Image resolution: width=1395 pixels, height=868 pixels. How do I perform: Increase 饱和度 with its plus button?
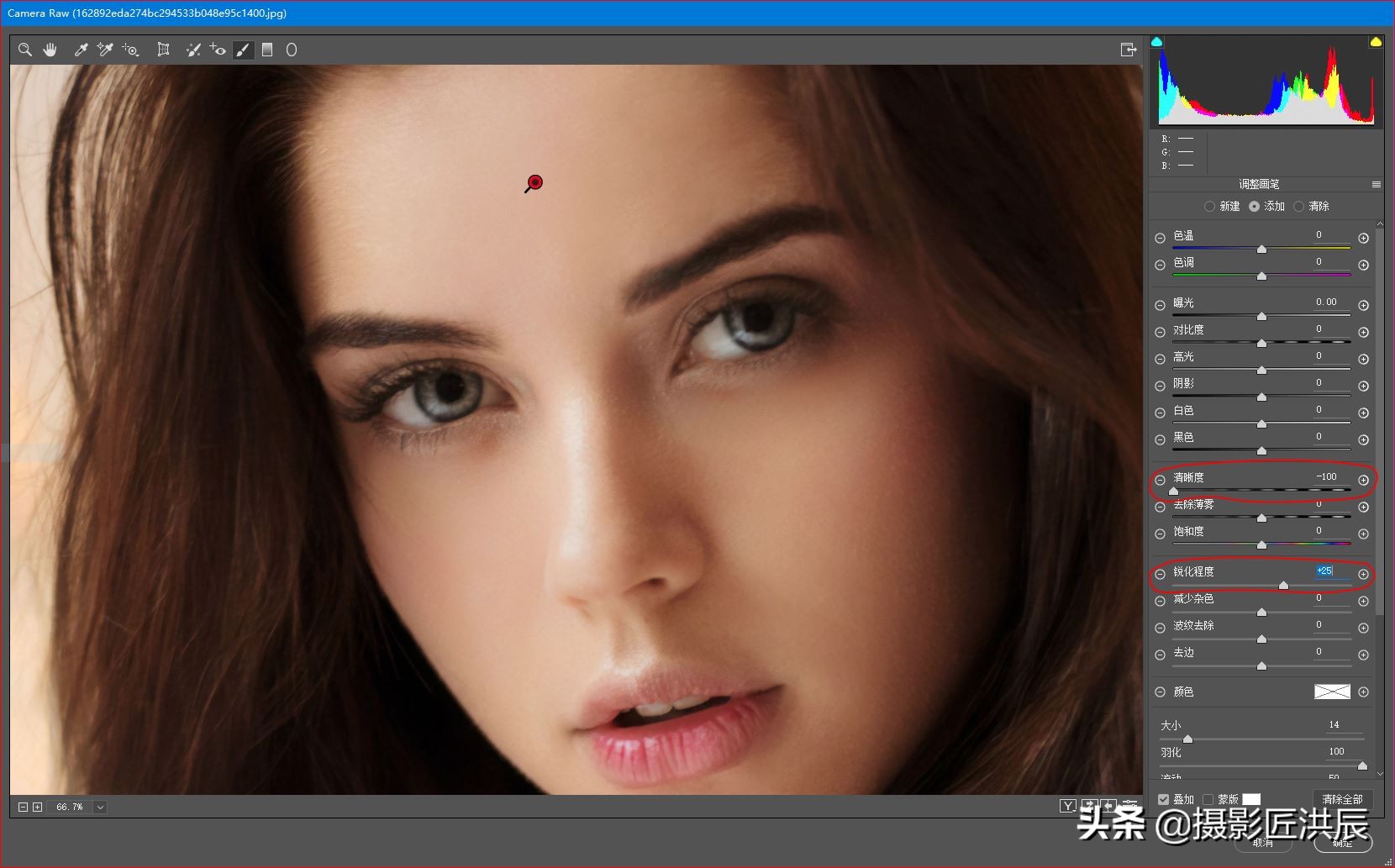coord(1364,534)
